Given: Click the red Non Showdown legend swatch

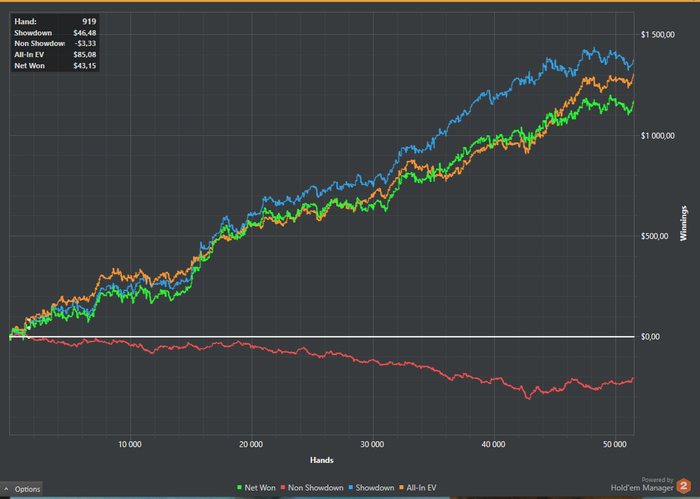Looking at the screenshot, I should coord(283,488).
